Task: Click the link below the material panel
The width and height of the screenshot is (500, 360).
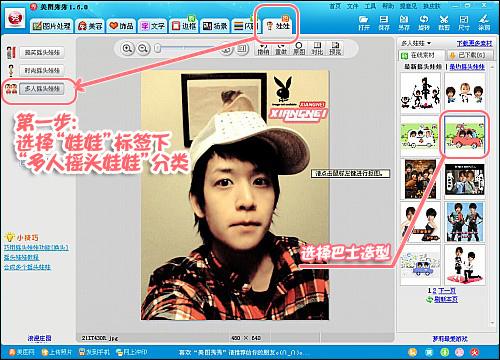Action: click(x=450, y=339)
